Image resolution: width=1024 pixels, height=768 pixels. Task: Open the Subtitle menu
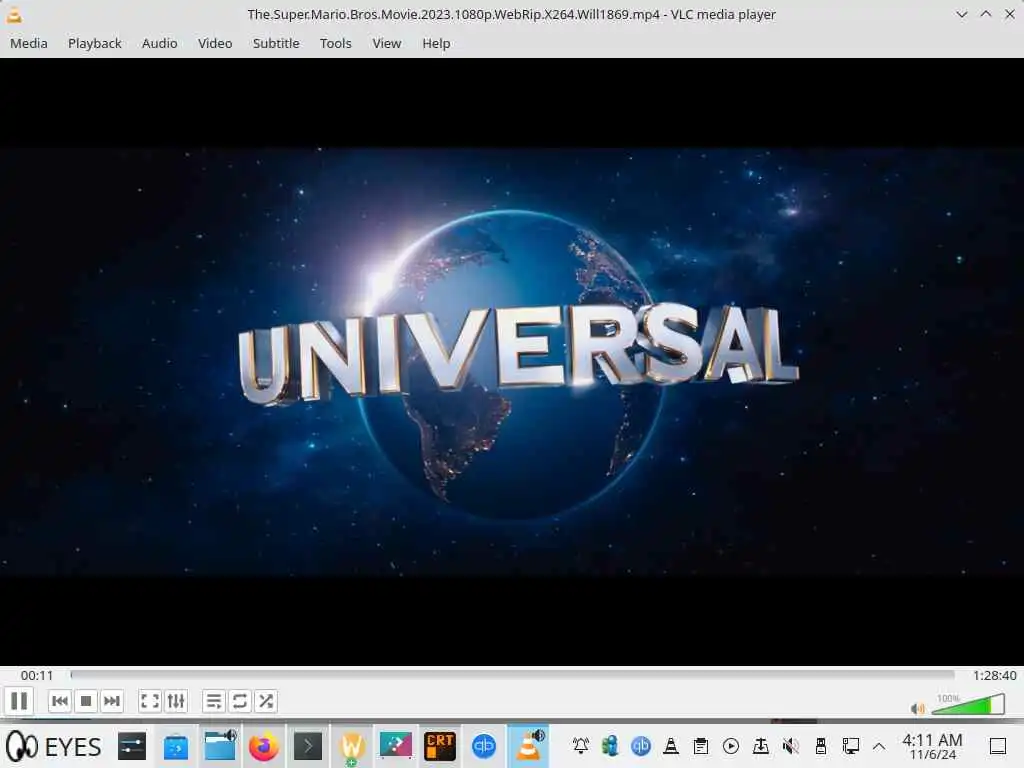click(276, 43)
